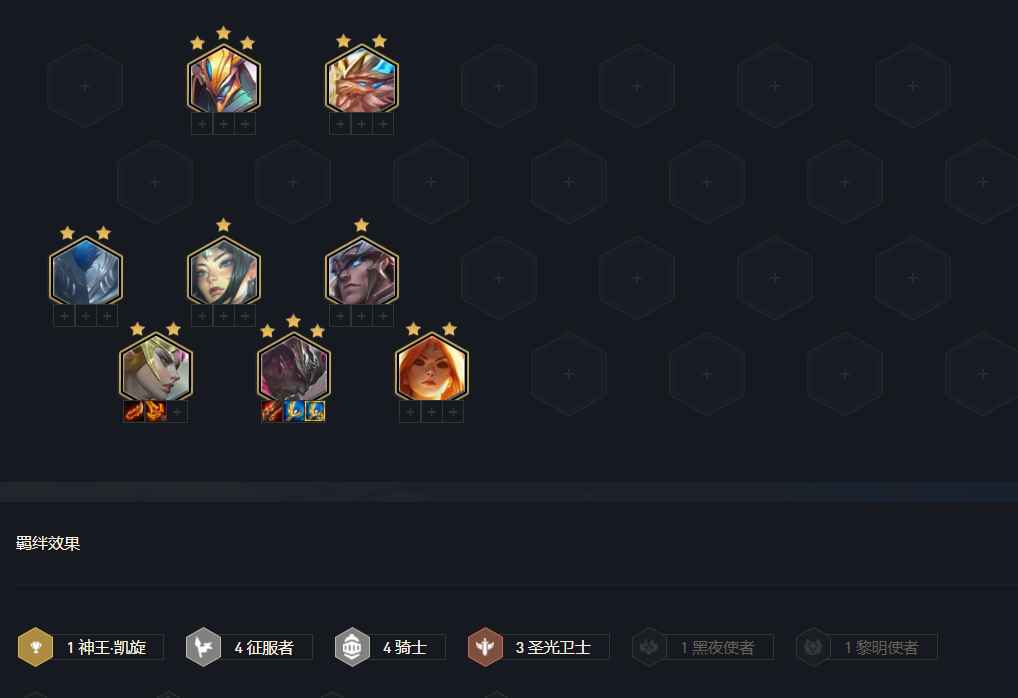
Task: Click second flame item on blonde champion
Action: (155, 411)
